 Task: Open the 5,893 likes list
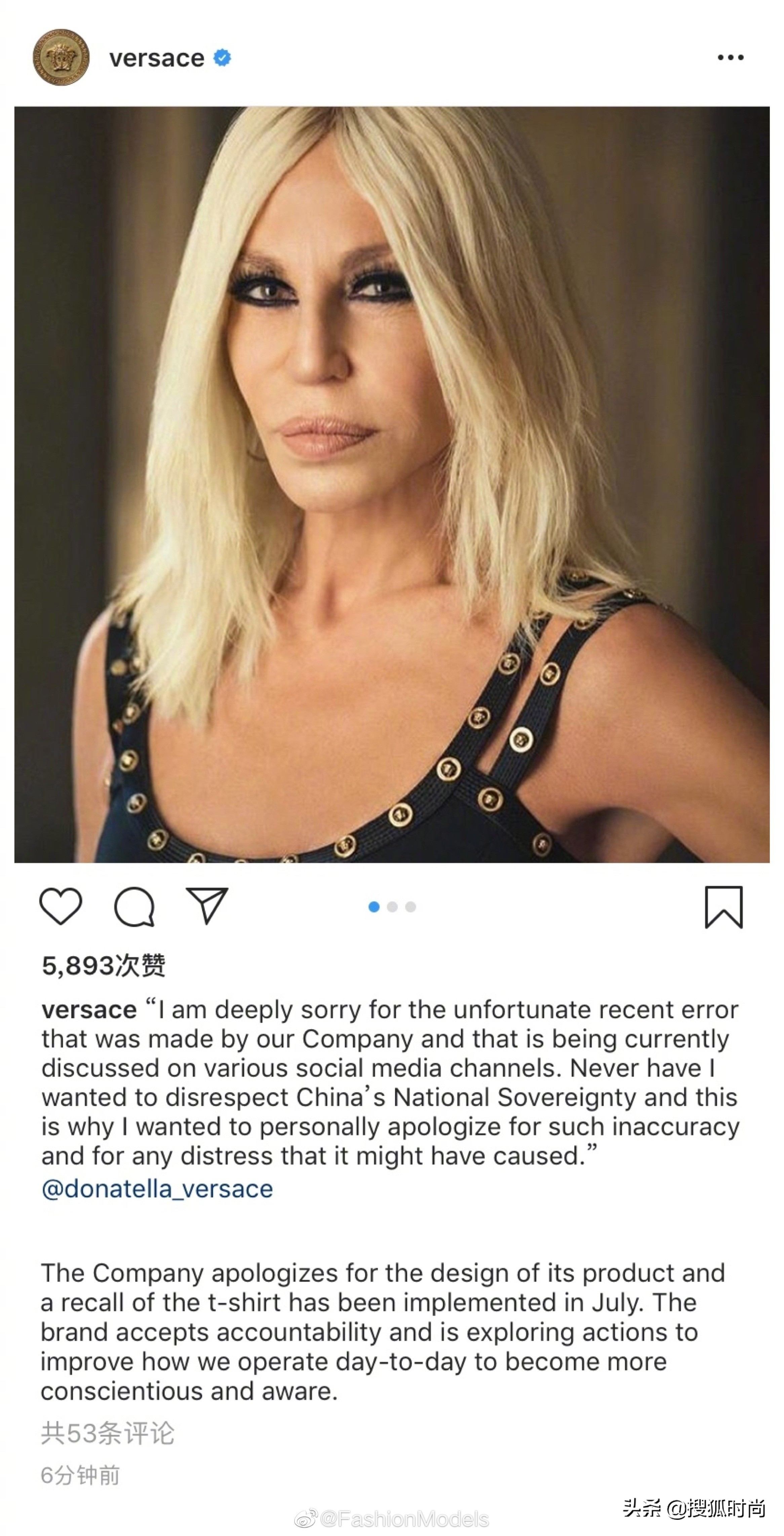coord(104,965)
